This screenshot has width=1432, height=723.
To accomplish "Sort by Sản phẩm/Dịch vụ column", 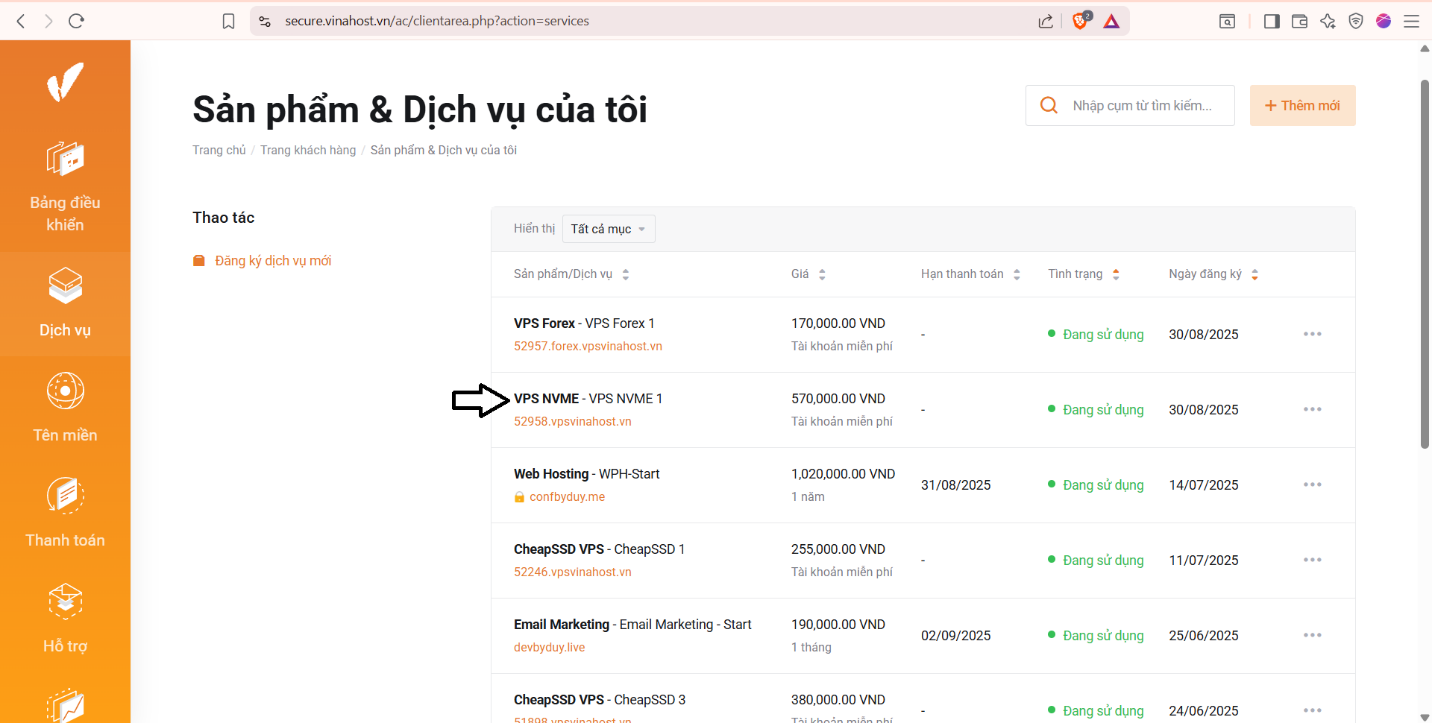I will click(572, 274).
